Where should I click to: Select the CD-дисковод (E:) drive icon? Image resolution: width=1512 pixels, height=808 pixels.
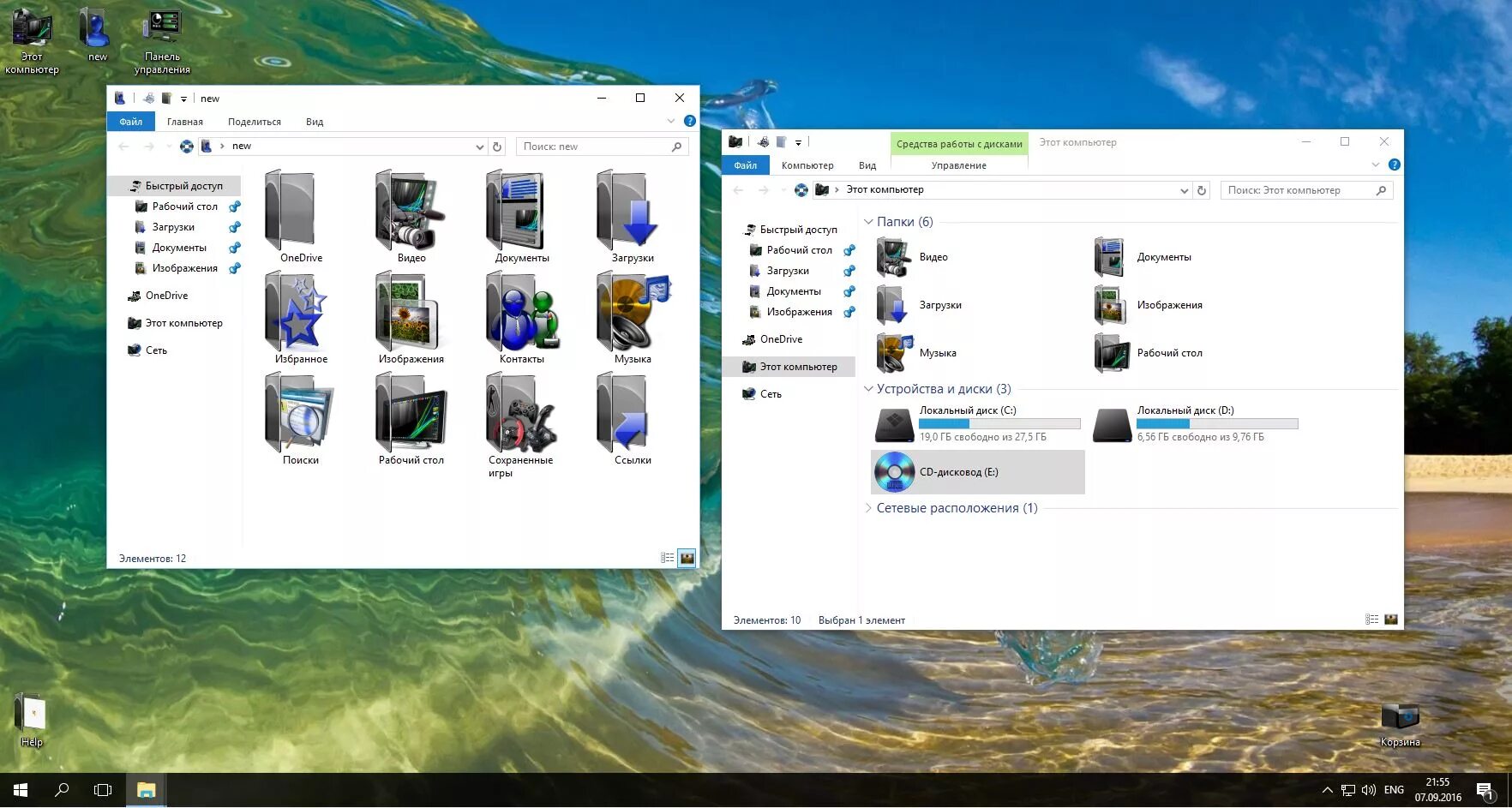tap(894, 471)
